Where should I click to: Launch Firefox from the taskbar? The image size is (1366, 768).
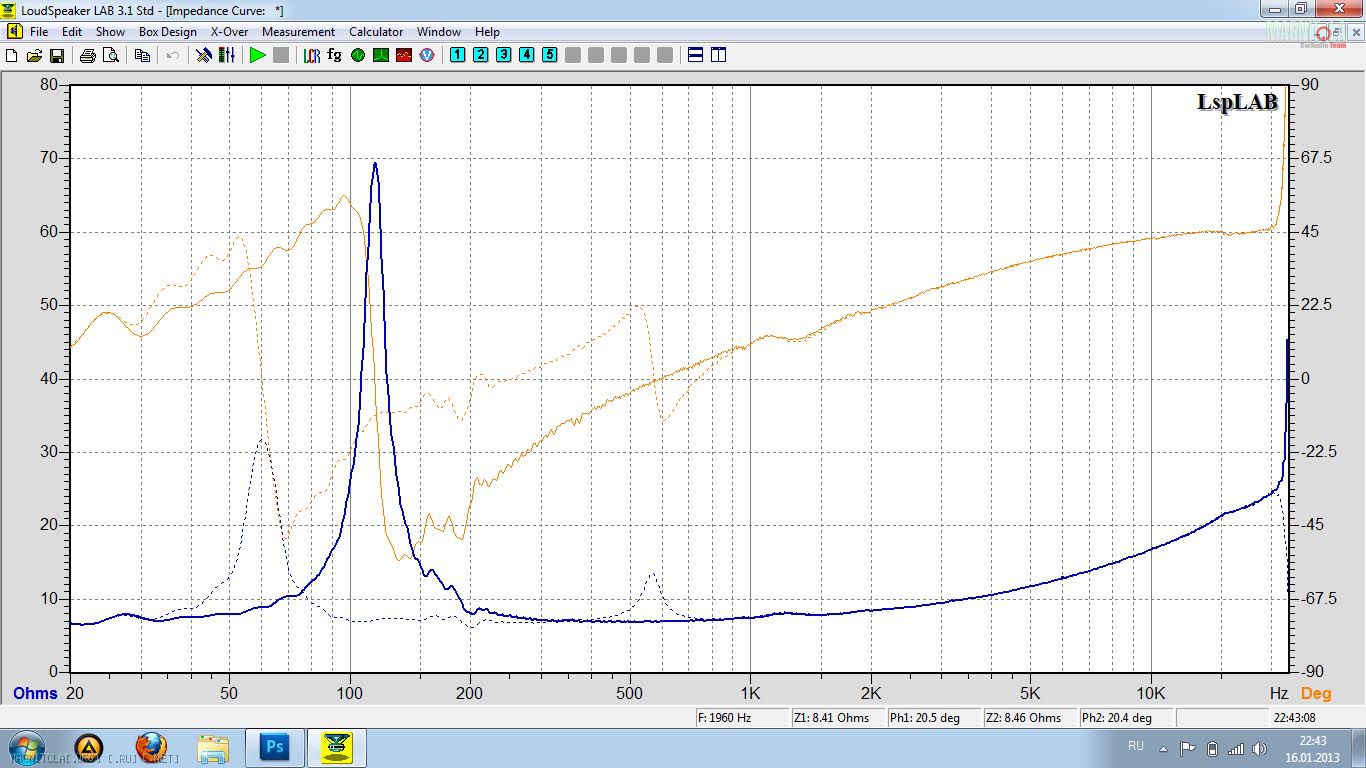[151, 748]
